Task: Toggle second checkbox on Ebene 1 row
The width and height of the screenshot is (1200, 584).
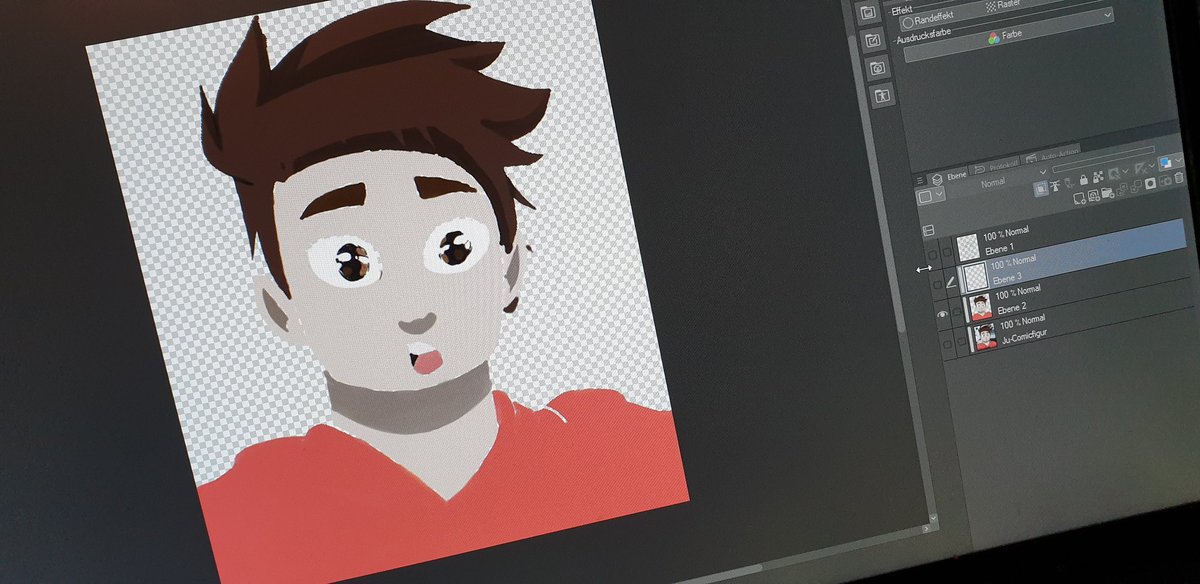Action: pyautogui.click(x=947, y=251)
